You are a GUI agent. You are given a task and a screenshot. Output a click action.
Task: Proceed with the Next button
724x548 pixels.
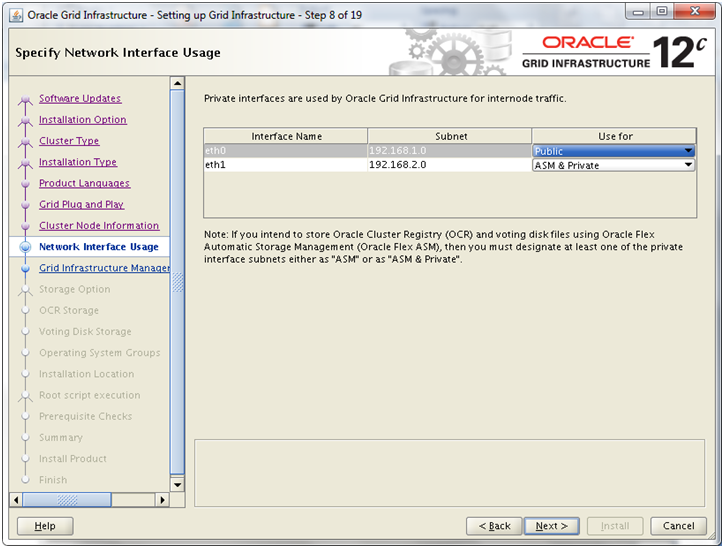pos(552,526)
